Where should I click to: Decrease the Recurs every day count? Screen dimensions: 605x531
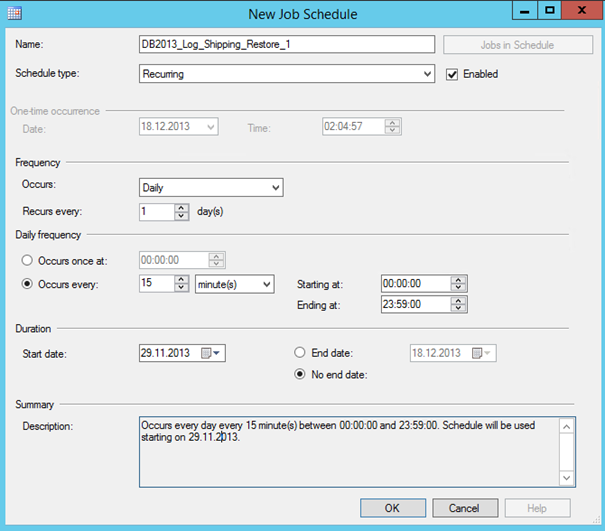[x=181, y=216]
